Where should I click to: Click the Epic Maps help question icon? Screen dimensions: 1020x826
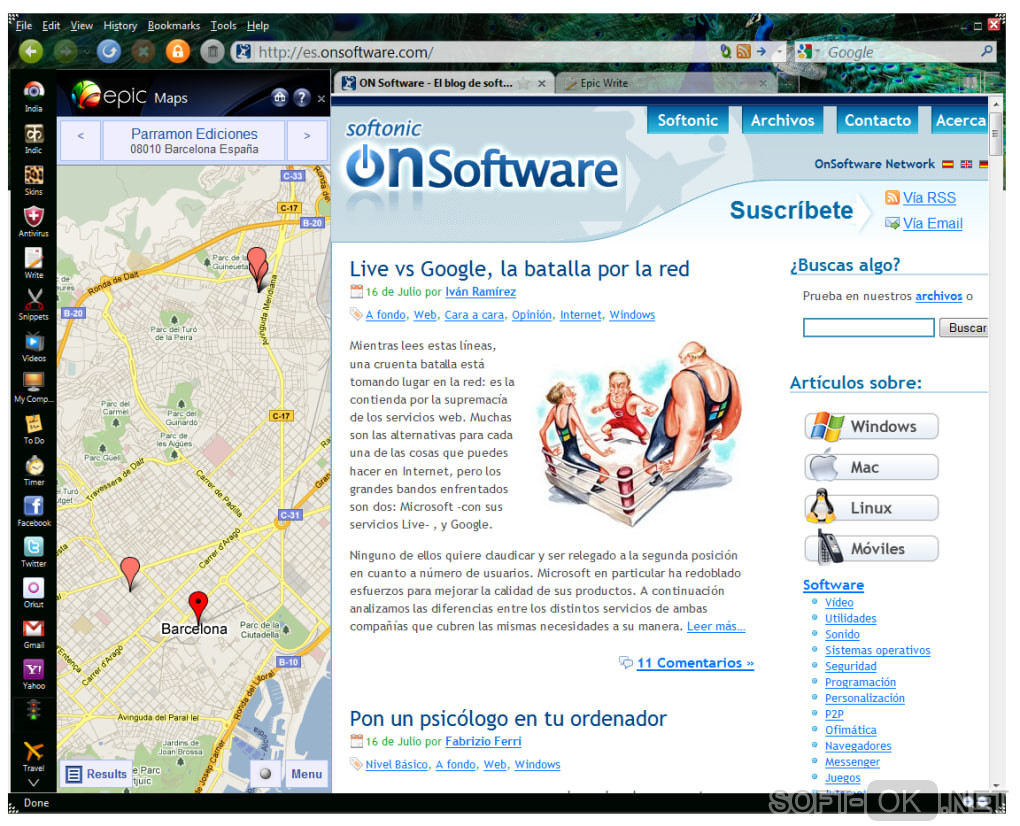tap(302, 98)
